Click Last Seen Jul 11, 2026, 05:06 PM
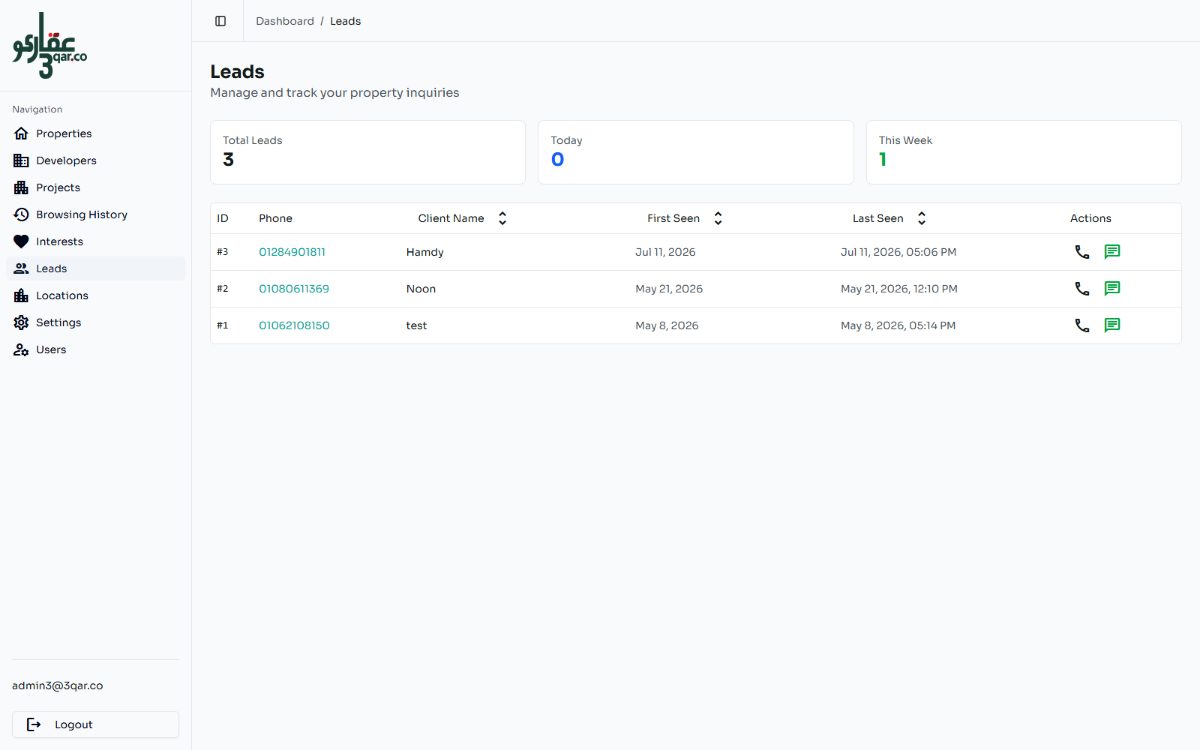 pyautogui.click(x=899, y=252)
